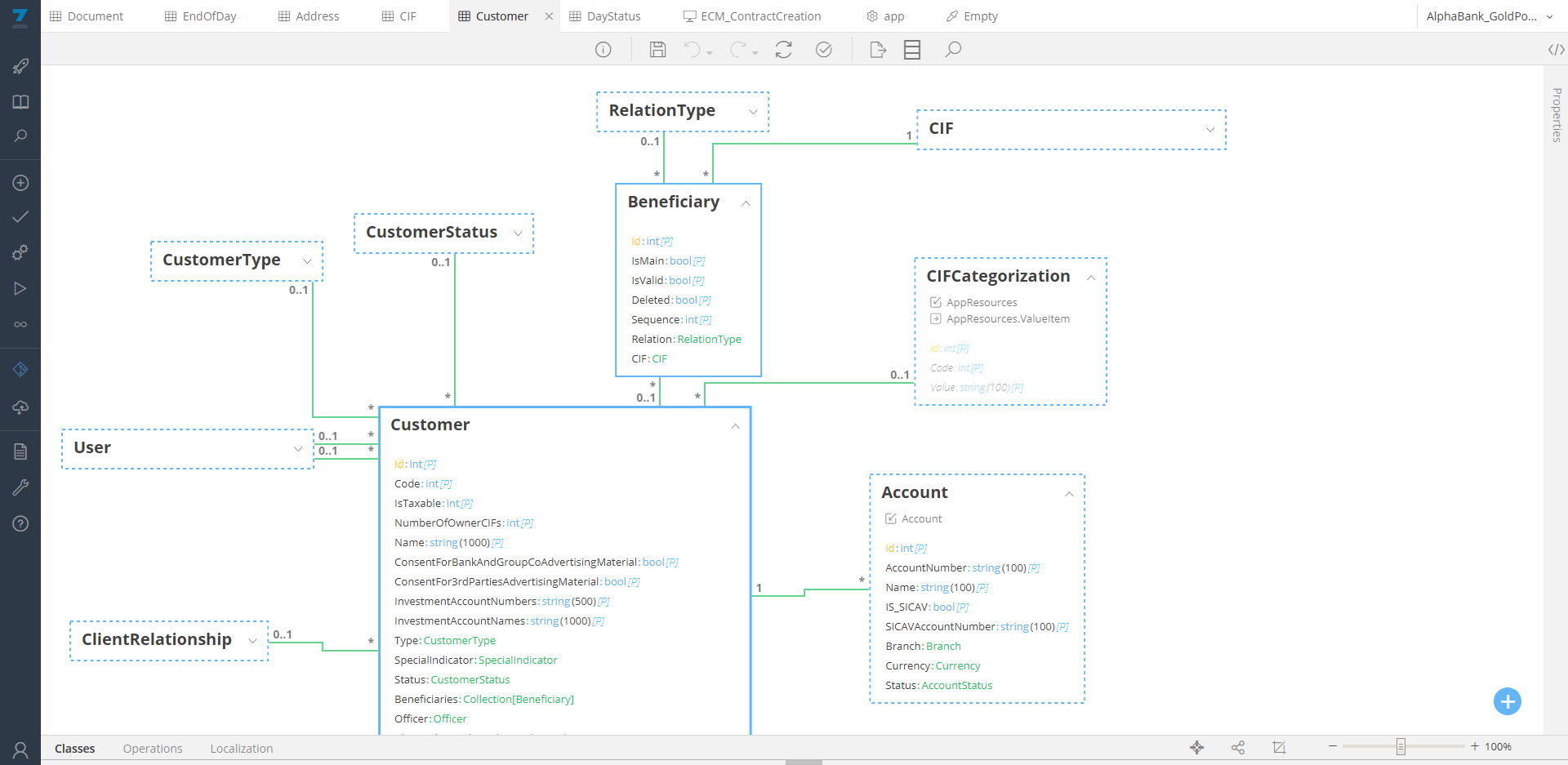Click the help question mark sidebar icon

(20, 523)
